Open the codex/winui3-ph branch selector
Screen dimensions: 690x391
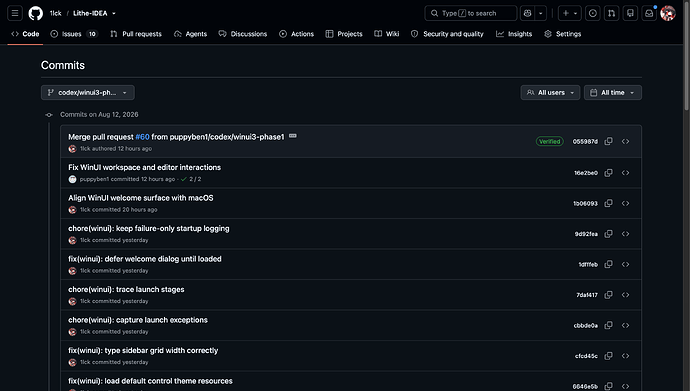(88, 92)
